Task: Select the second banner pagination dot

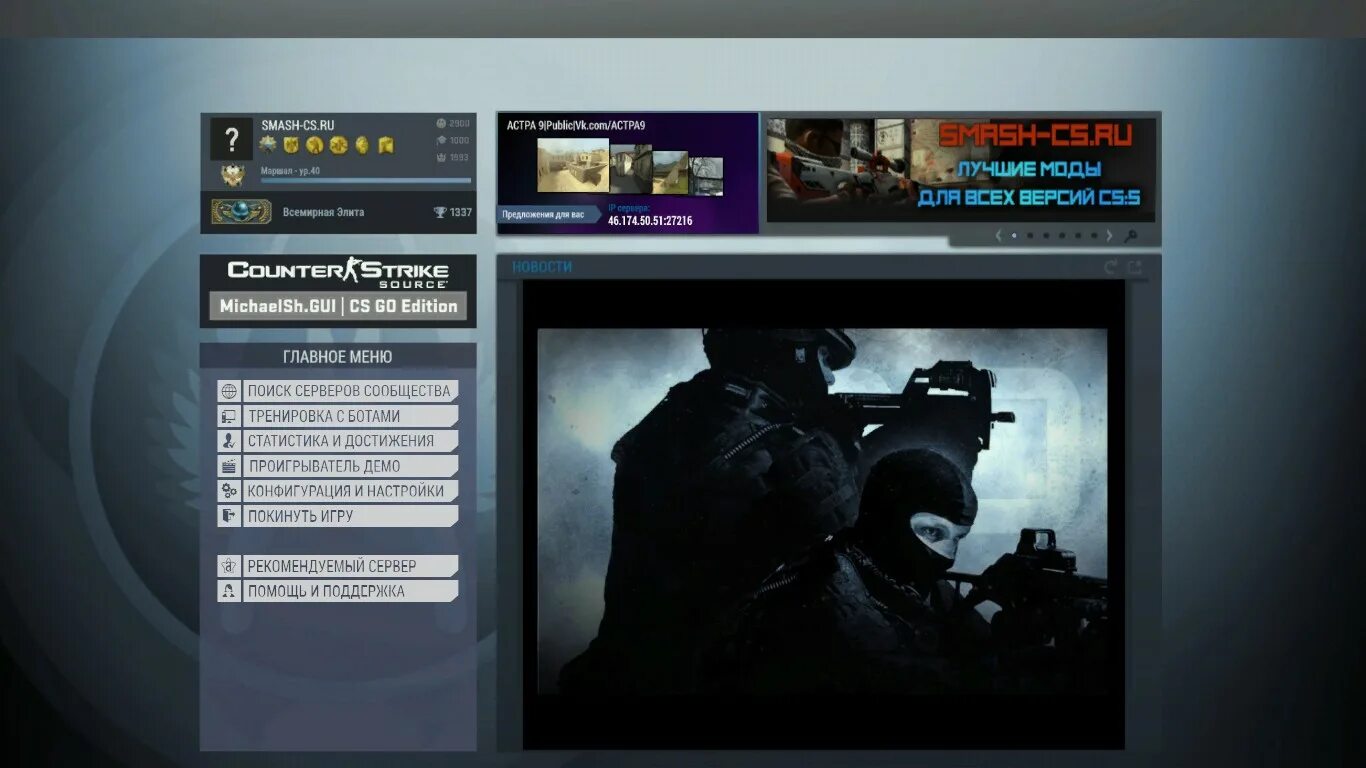Action: [1030, 236]
